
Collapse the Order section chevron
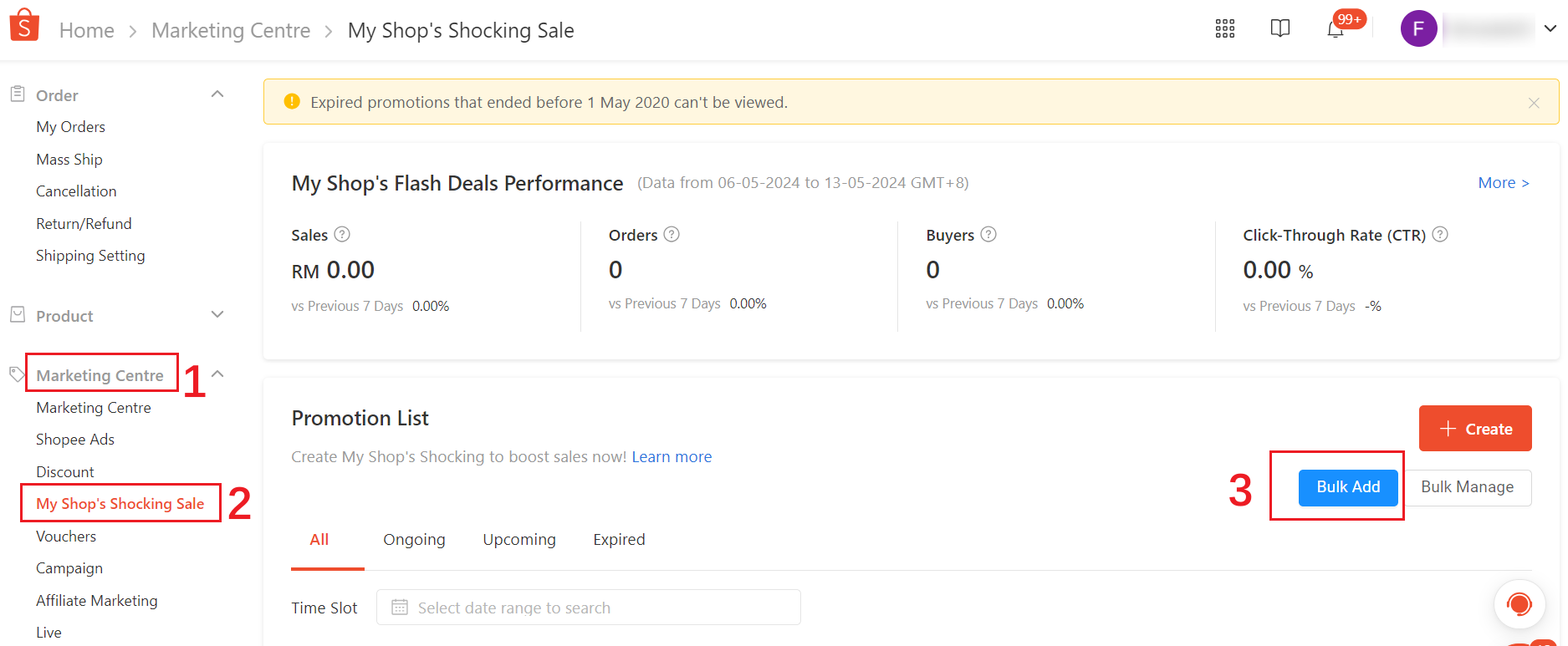217,94
